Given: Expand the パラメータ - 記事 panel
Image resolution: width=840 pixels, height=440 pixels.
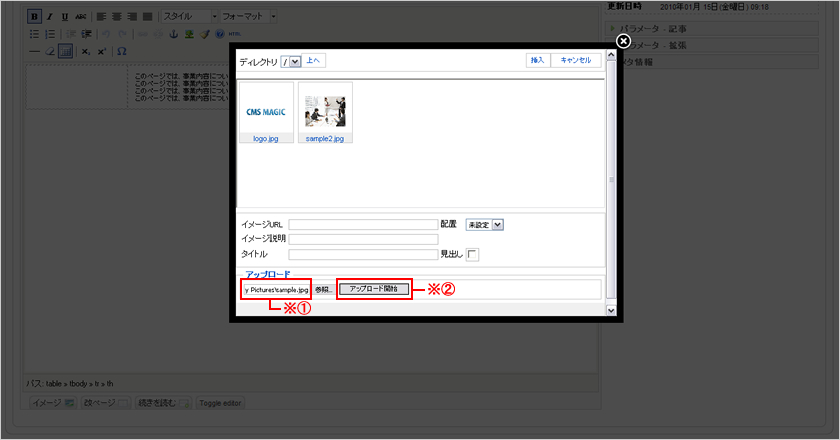Looking at the screenshot, I should pyautogui.click(x=712, y=29).
